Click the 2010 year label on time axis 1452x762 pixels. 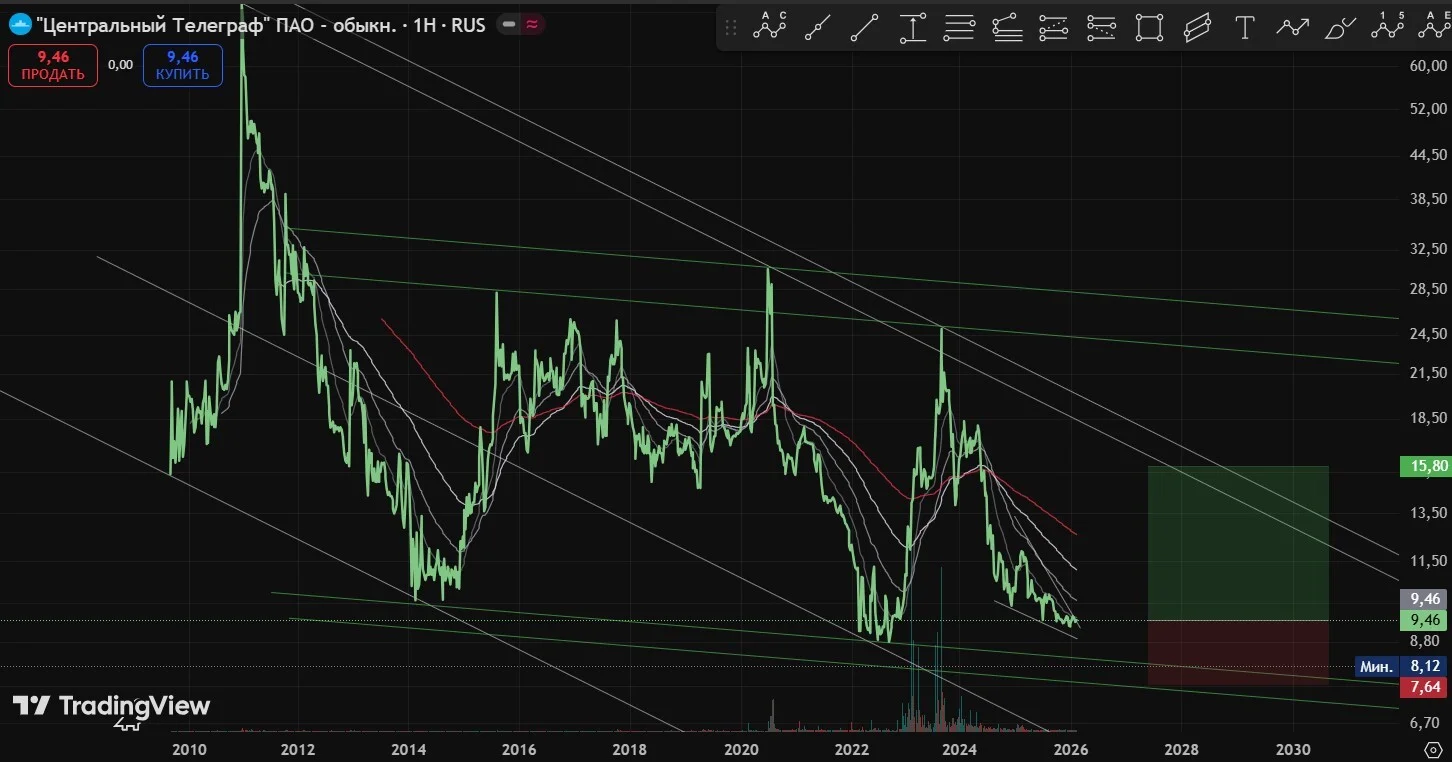pos(189,749)
